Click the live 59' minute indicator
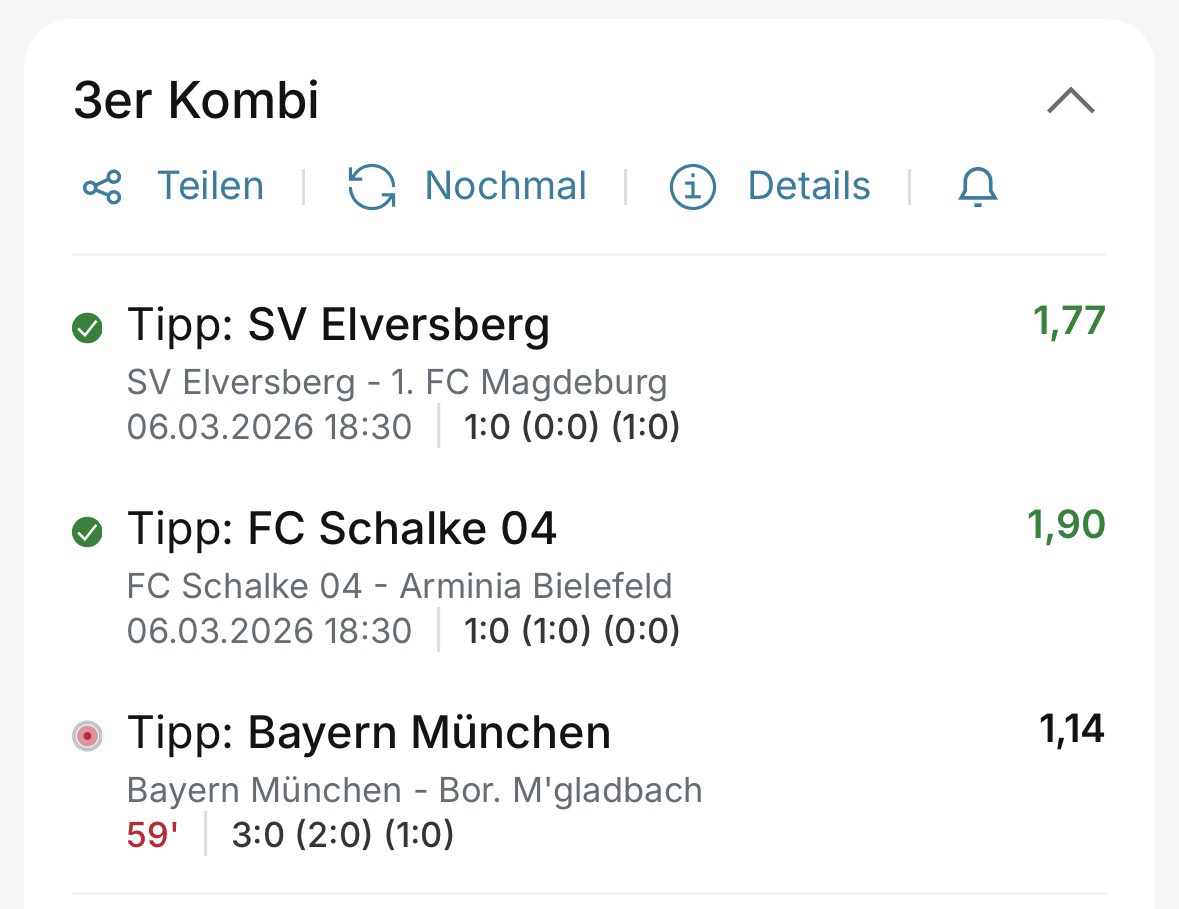Screen dimensions: 1179x909 point(152,835)
